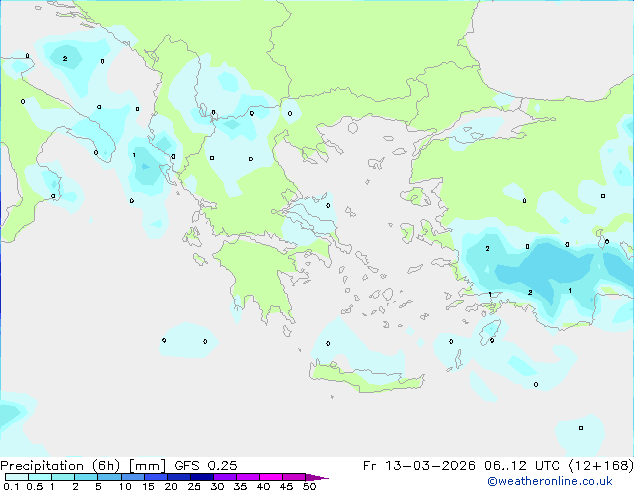
Task: Pick the 25–30 mm dark blue legend swatch
Action: point(201,477)
